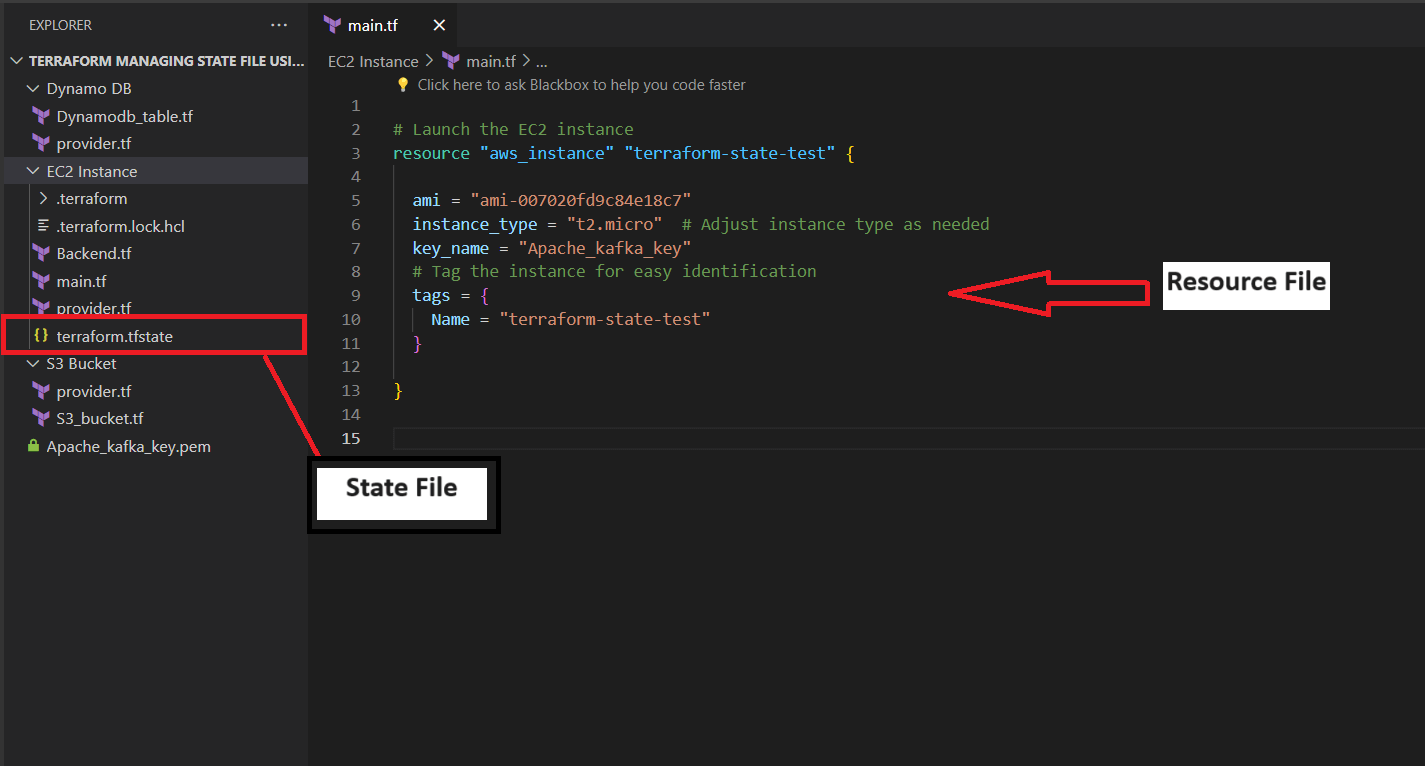Click the .terraform.lock.hcl file icon
Viewport: 1425px width, 766px height.
coord(42,226)
